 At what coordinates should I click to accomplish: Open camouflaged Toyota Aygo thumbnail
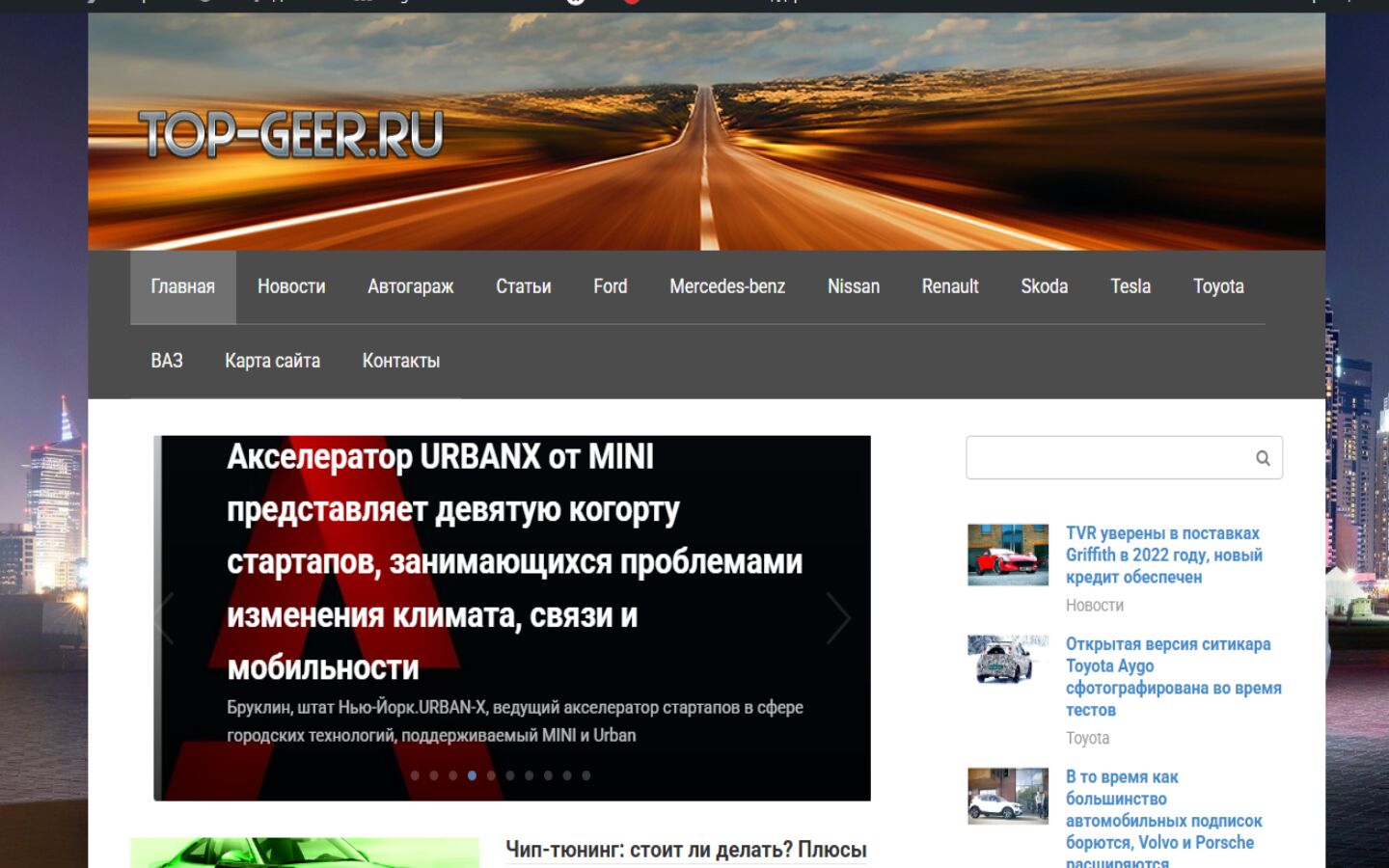[x=1008, y=660]
